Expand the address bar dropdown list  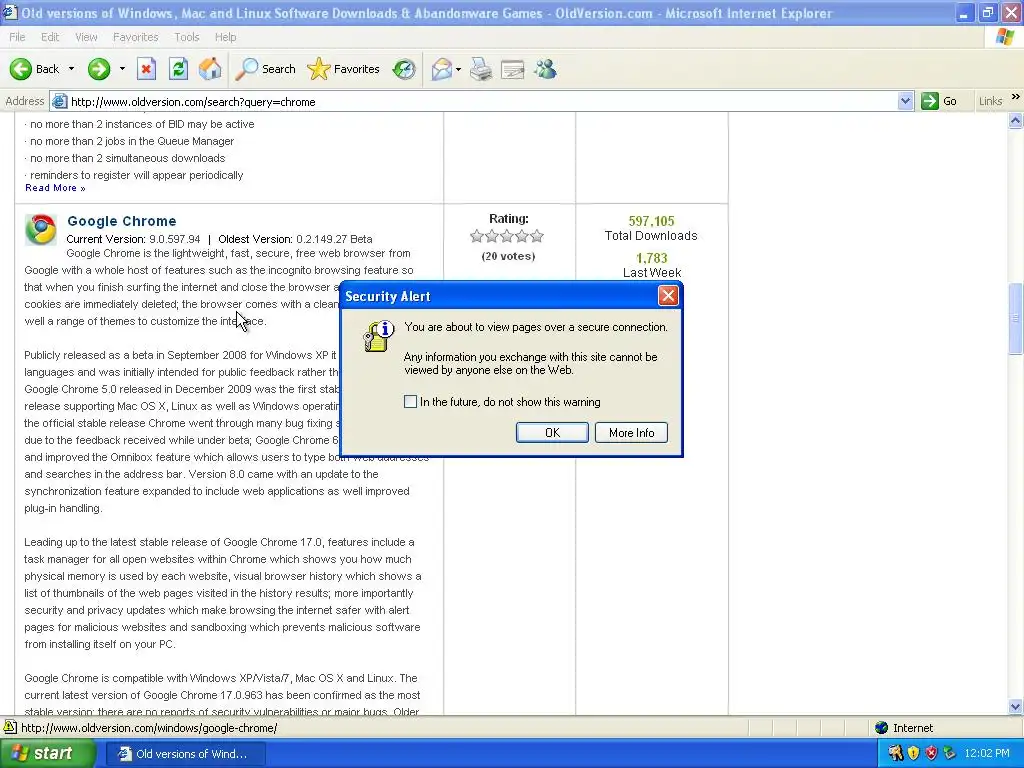click(905, 101)
